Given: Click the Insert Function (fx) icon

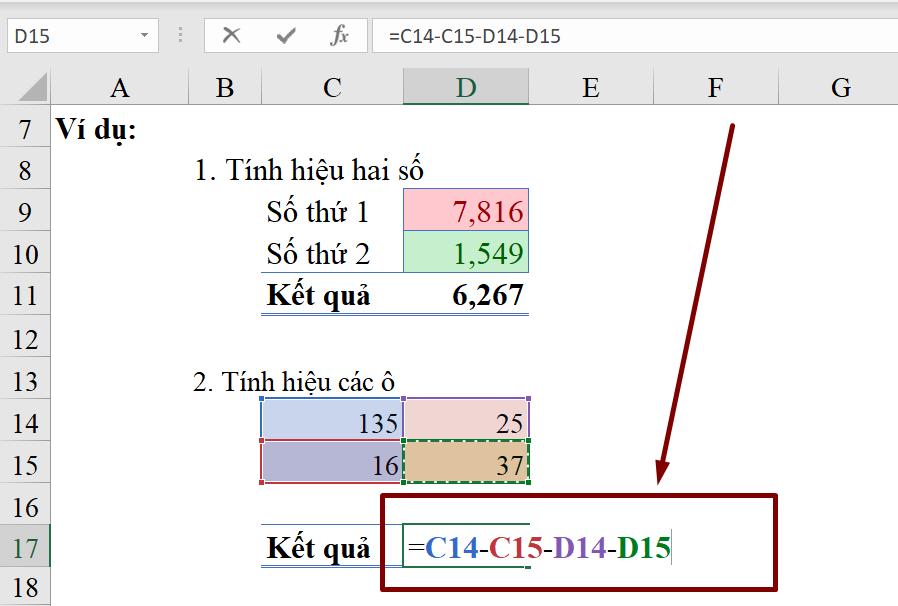Looking at the screenshot, I should [x=340, y=35].
